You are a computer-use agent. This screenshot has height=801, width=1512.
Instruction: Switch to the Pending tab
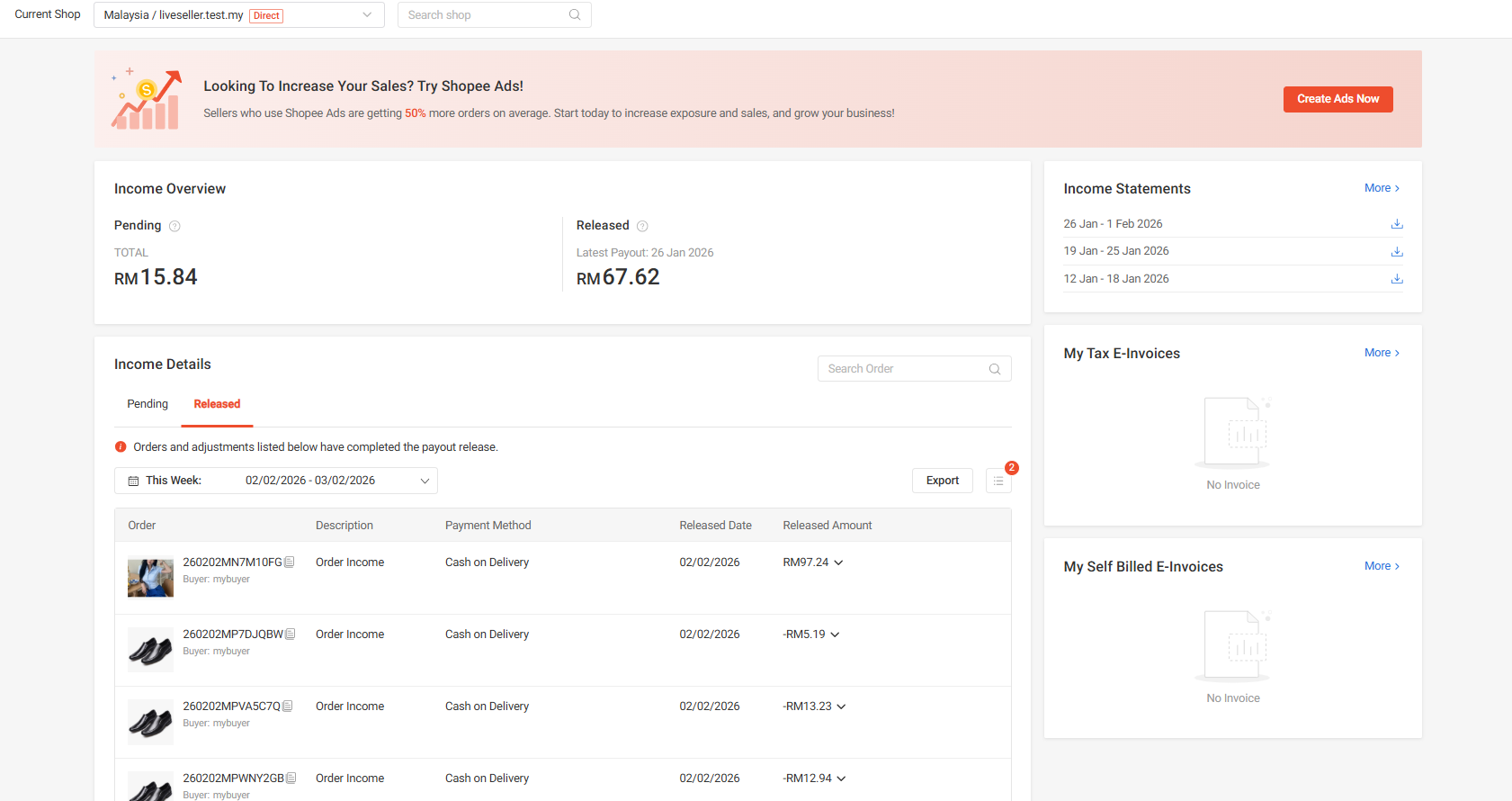tap(148, 404)
